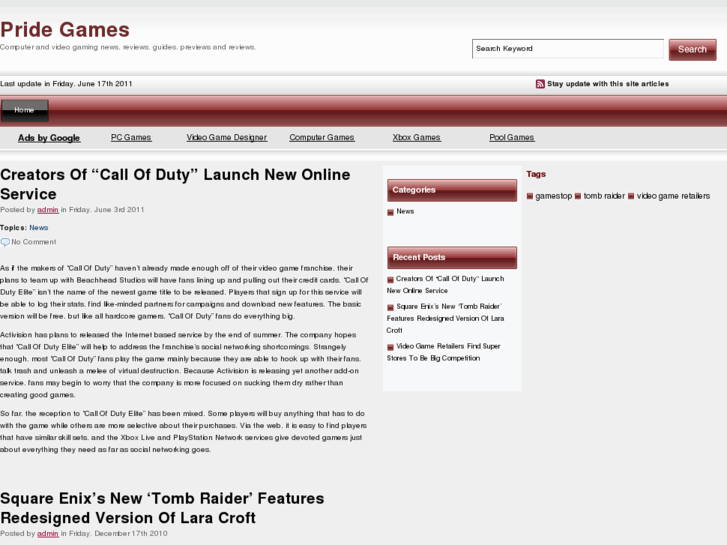The height and width of the screenshot is (545, 727).
Task: Click the red bullet beside gamestop tag
Action: tap(530, 196)
